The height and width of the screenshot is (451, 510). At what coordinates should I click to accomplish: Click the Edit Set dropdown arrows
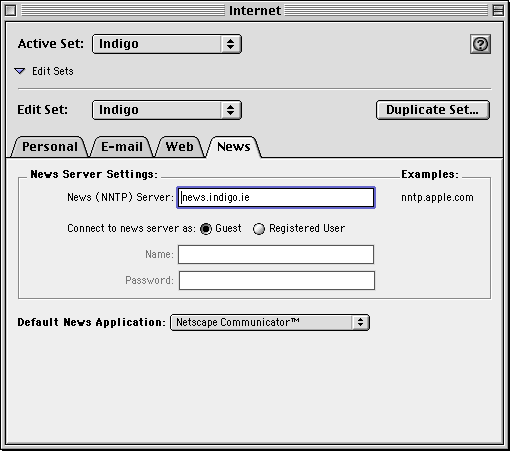point(230,110)
